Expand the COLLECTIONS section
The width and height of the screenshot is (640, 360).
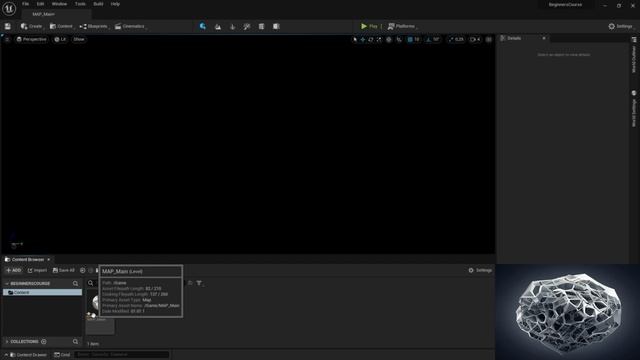pyautogui.click(x=7, y=342)
